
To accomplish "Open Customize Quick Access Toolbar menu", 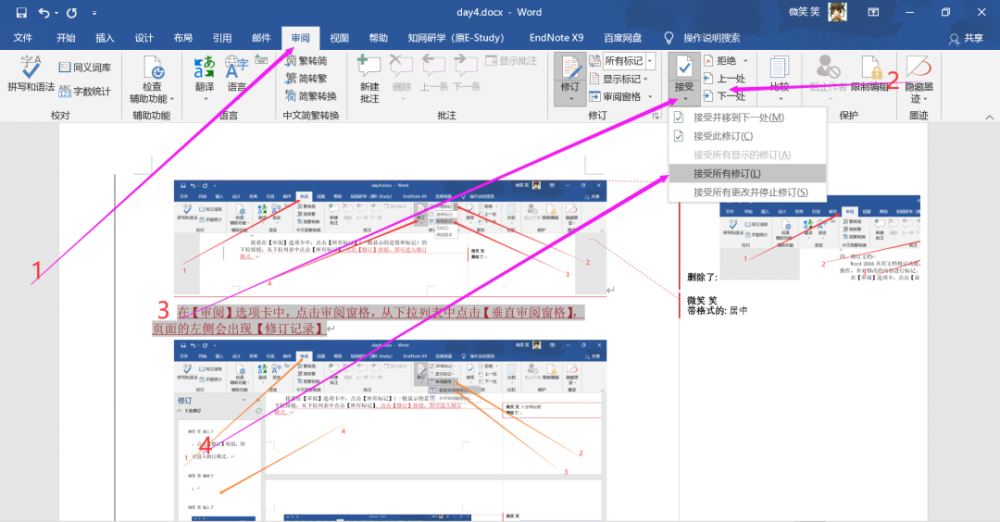I will point(94,13).
